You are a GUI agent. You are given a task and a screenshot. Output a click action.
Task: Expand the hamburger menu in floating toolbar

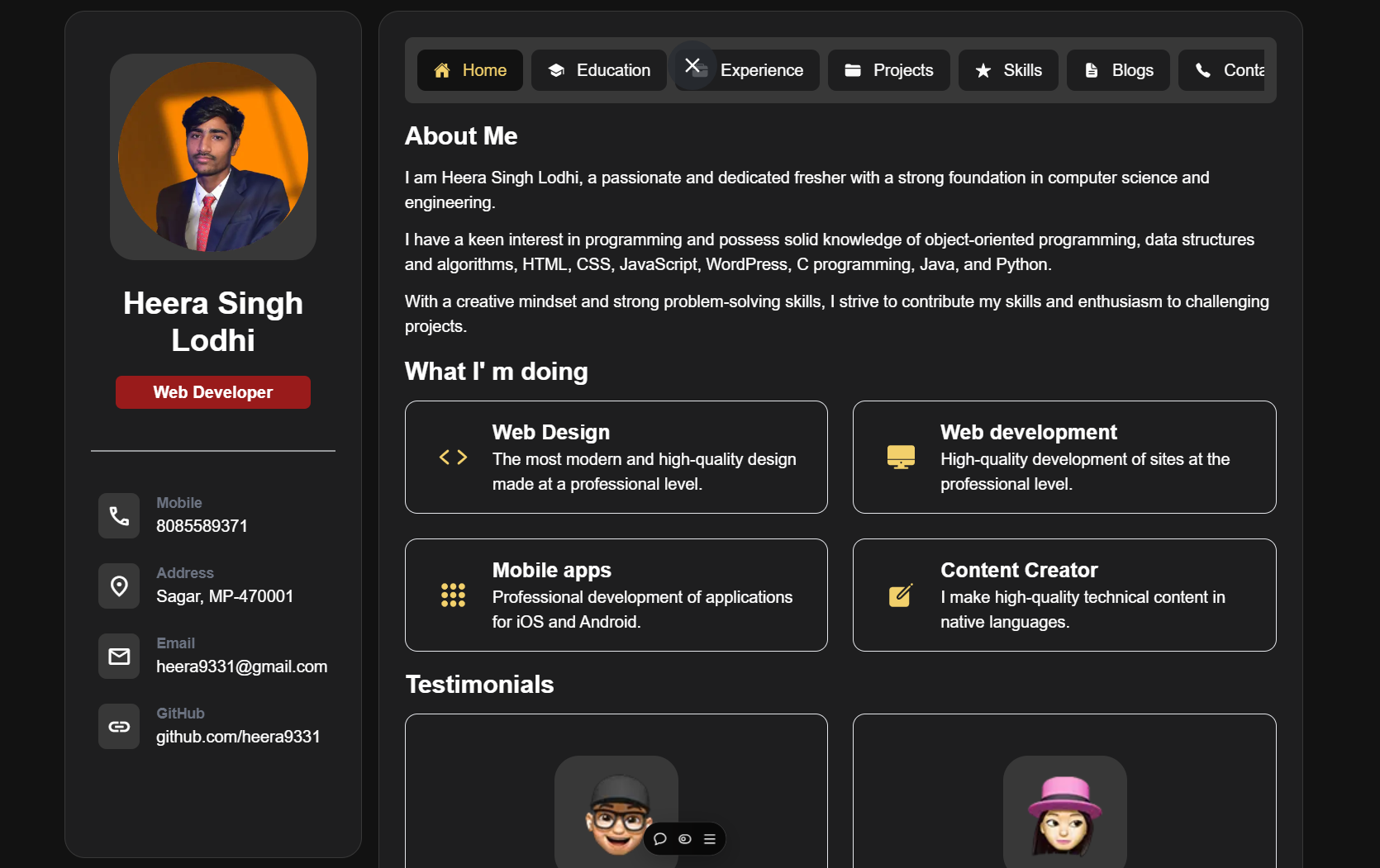pos(710,839)
